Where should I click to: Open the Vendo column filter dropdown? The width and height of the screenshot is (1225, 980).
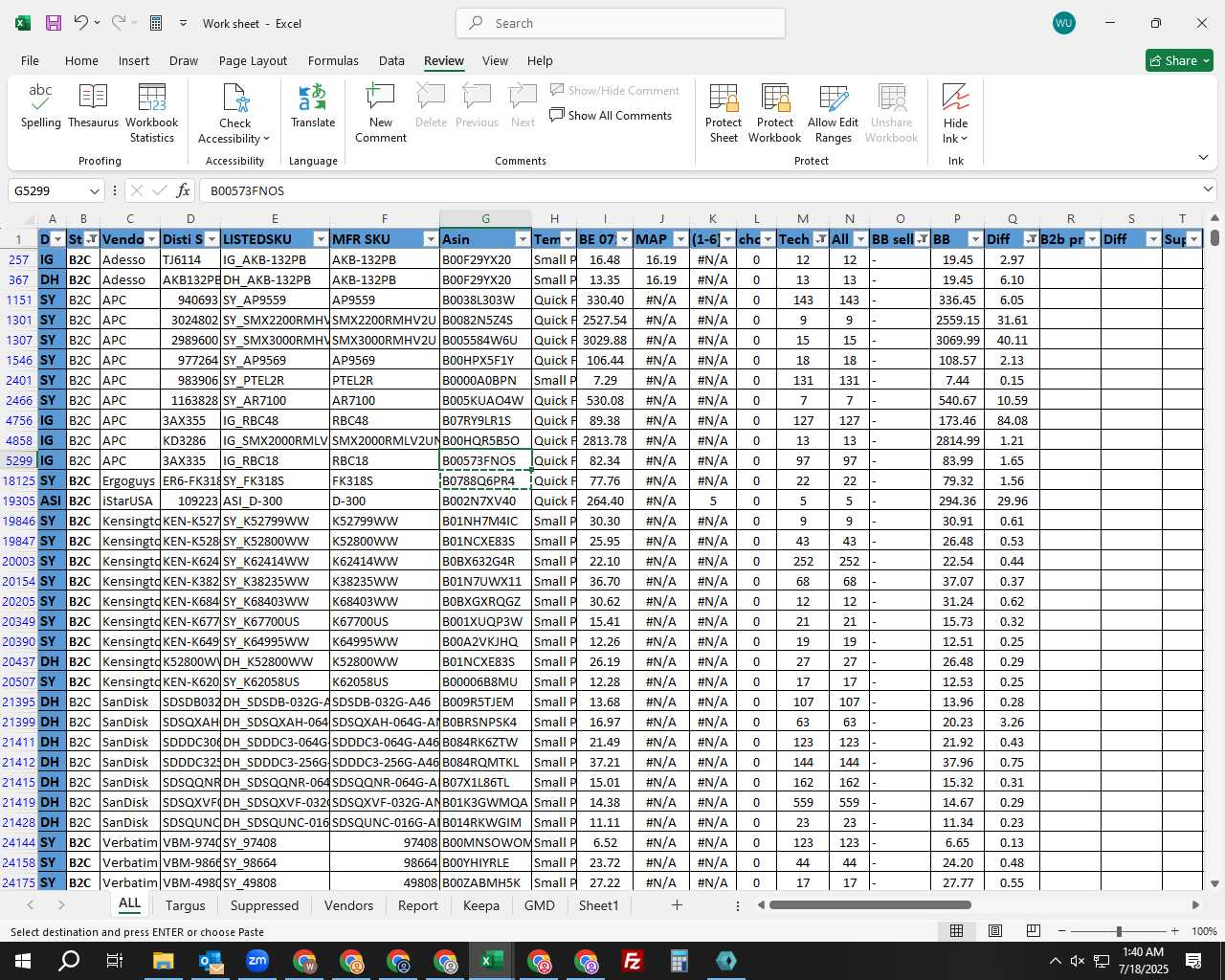pyautogui.click(x=152, y=239)
